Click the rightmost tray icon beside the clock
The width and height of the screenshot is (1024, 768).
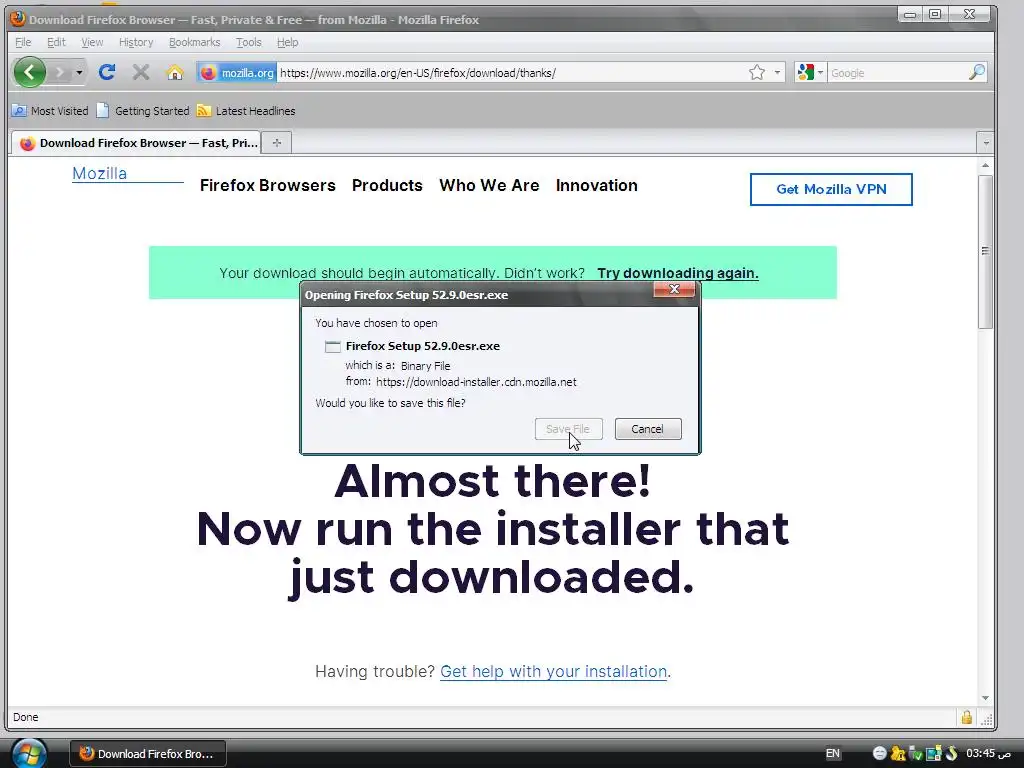(x=952, y=754)
